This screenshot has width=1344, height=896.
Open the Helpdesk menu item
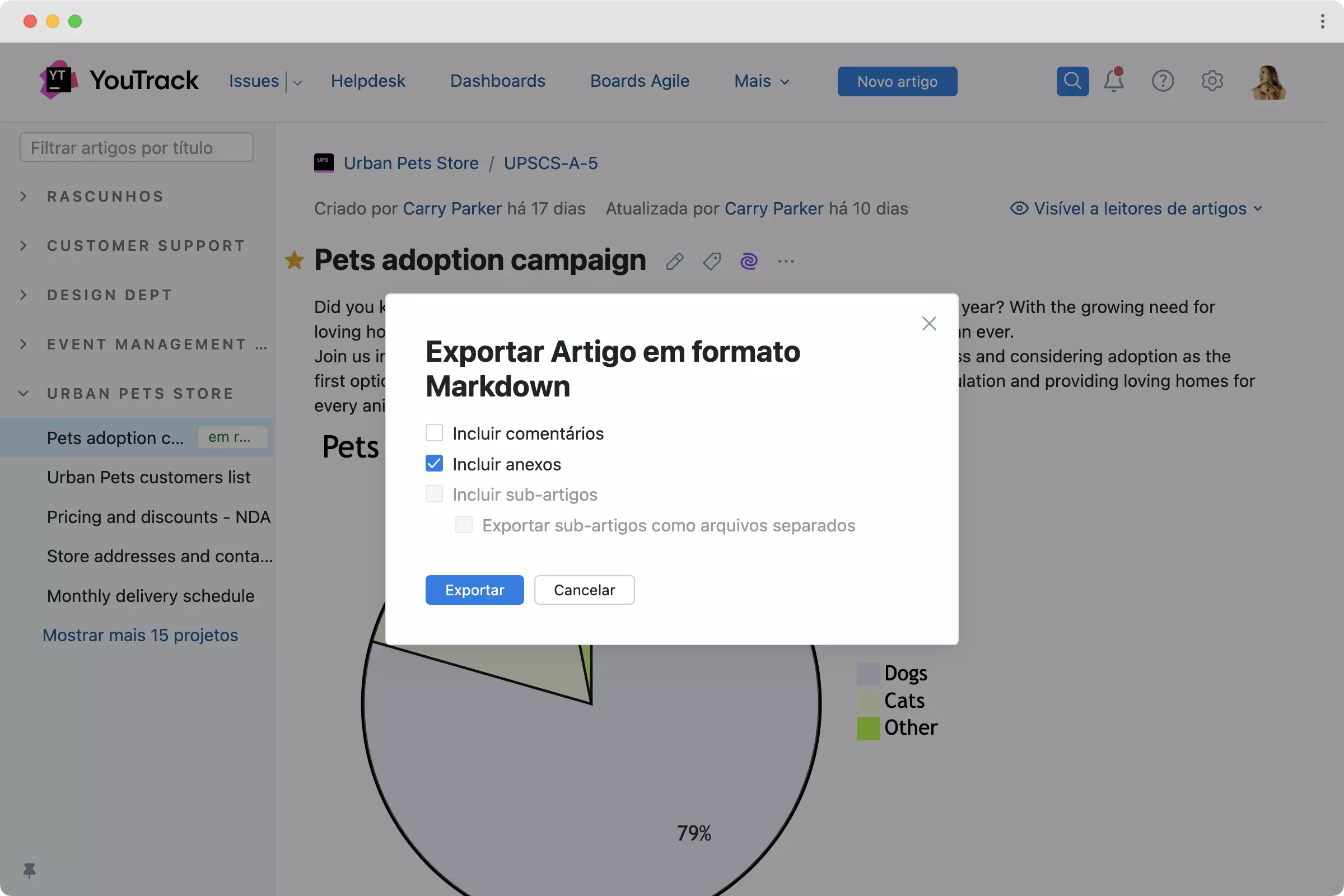click(x=368, y=81)
